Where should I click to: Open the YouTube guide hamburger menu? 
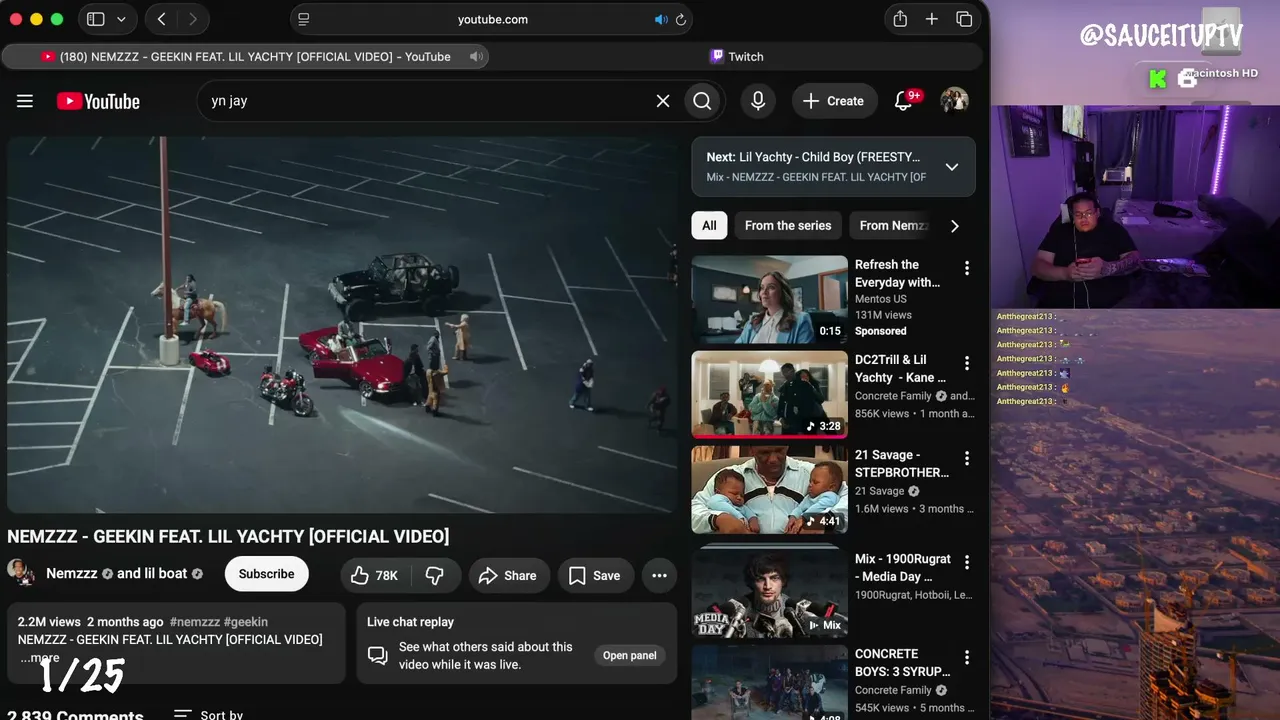click(25, 101)
